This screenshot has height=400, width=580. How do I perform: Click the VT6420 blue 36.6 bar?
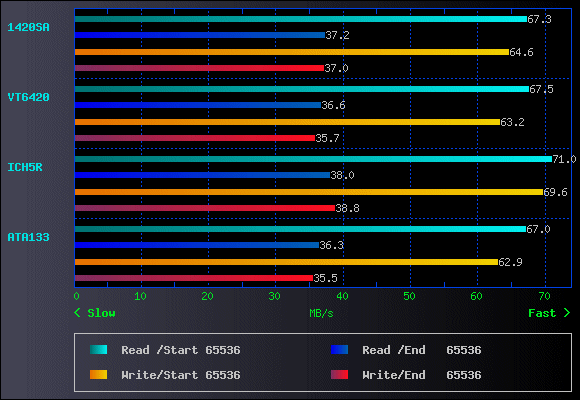[x=198, y=105]
